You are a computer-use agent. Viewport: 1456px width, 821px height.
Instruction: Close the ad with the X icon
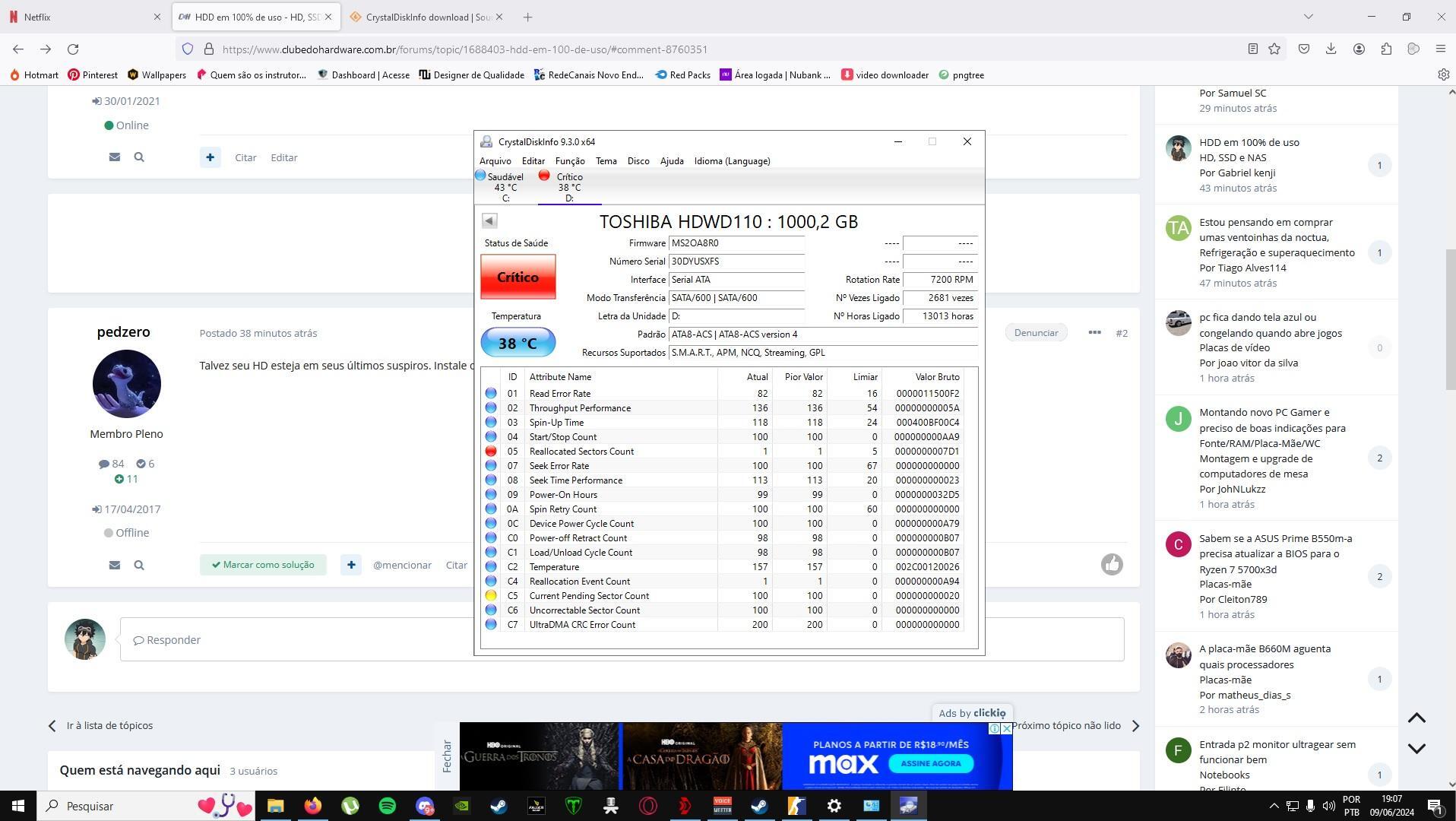1007,728
